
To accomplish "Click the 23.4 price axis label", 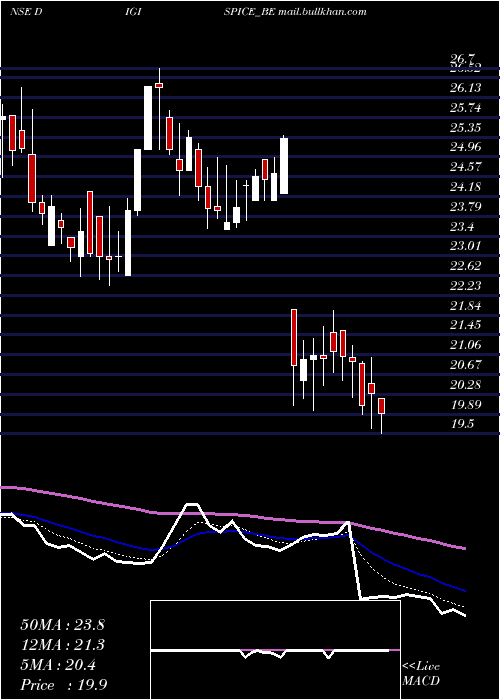I will [462, 227].
